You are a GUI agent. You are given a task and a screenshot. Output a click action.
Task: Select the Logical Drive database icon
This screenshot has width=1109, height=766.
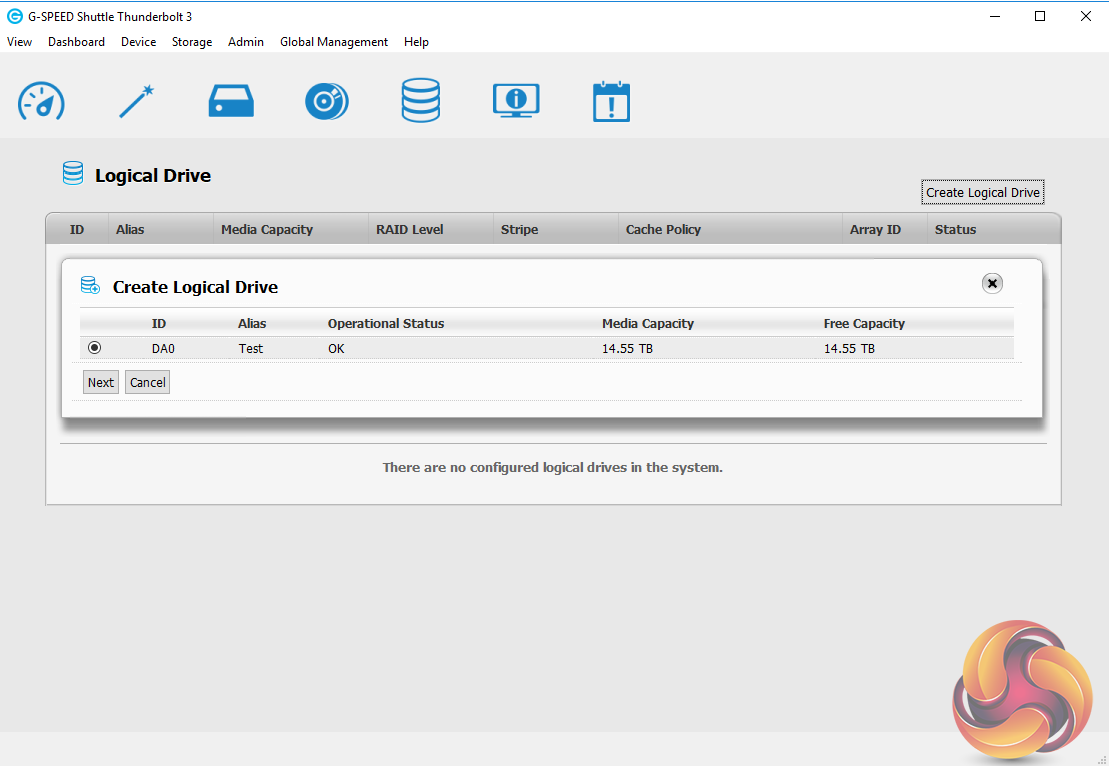(x=421, y=101)
